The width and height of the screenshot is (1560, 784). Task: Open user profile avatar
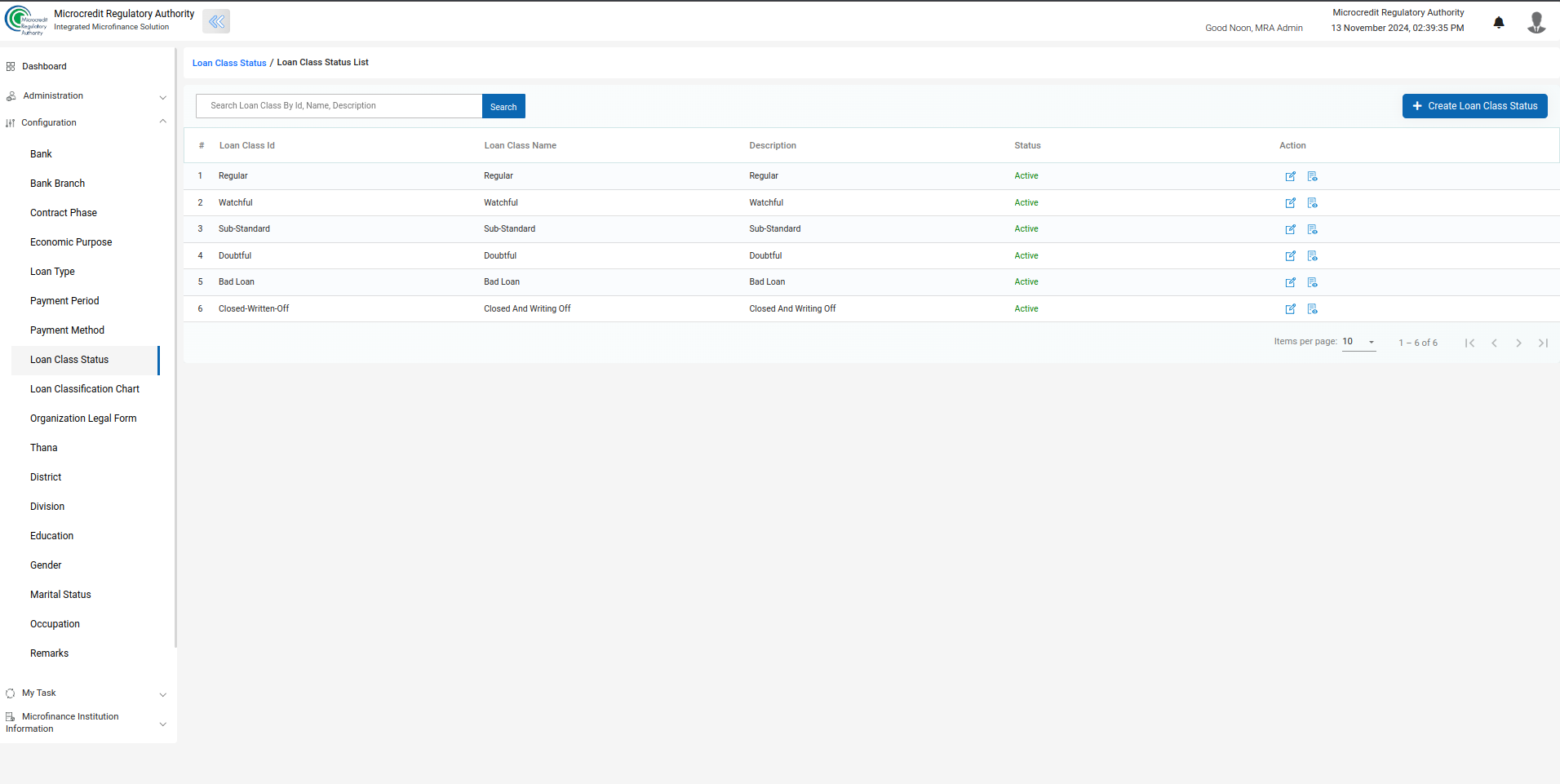click(x=1536, y=22)
